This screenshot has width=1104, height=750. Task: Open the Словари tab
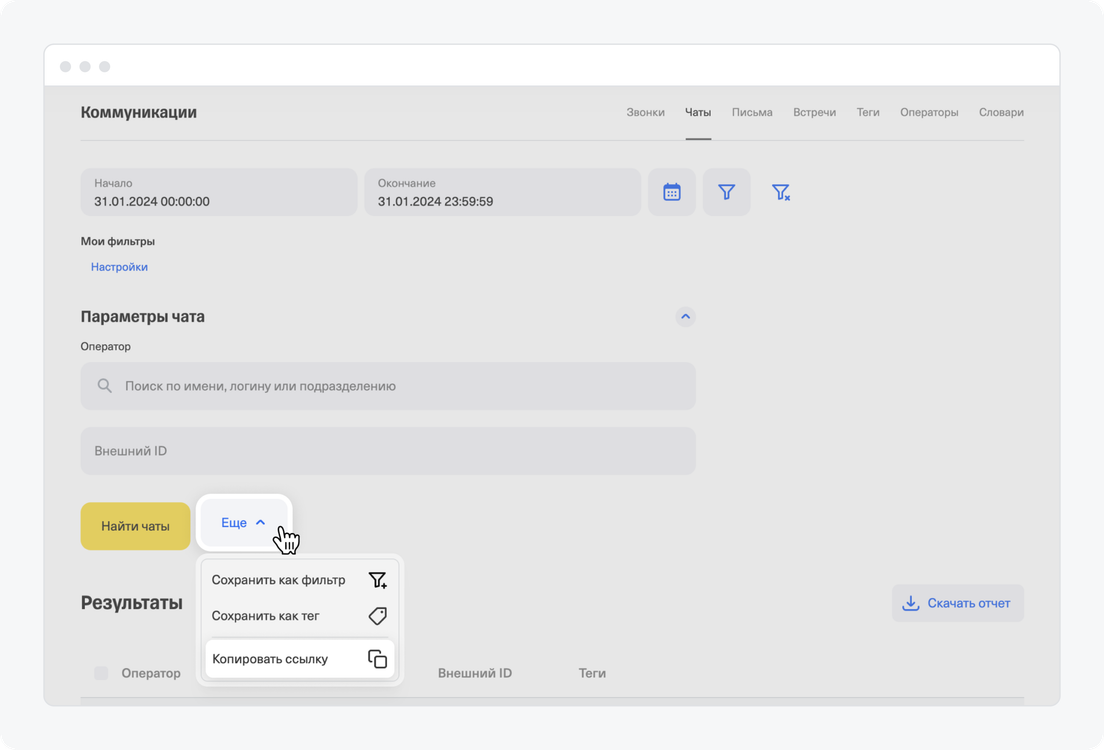[1001, 112]
